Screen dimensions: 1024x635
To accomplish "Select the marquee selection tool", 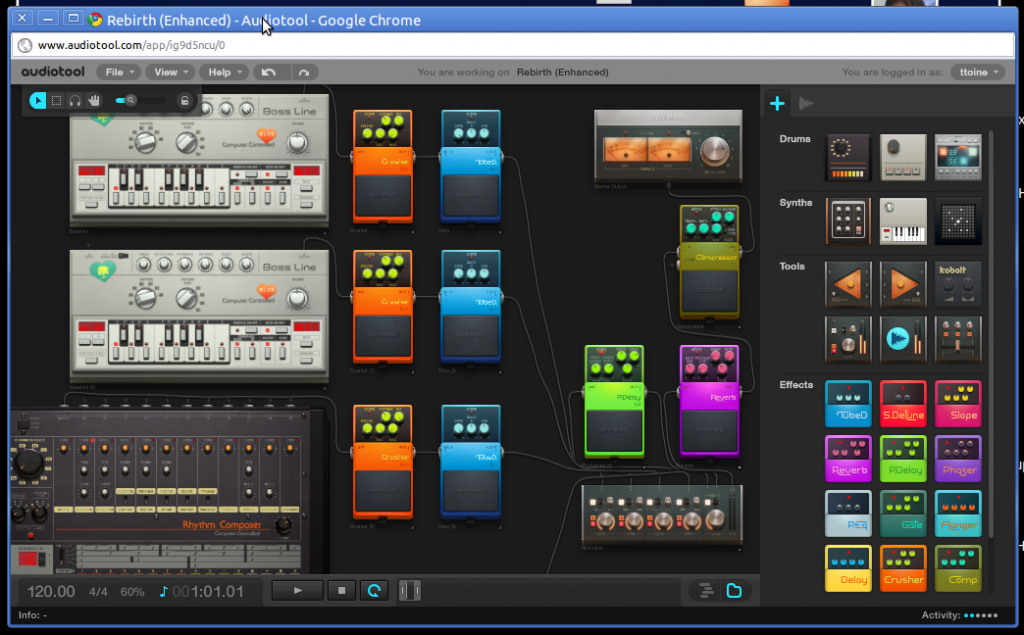I will coord(57,101).
